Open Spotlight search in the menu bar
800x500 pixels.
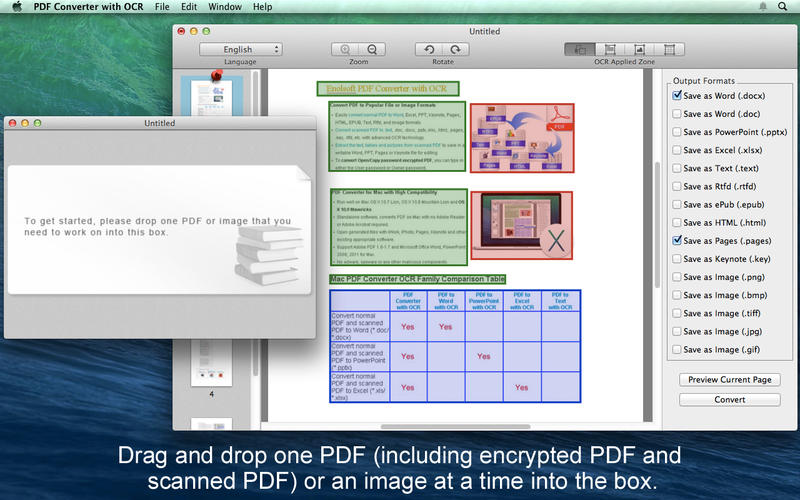pos(782,7)
